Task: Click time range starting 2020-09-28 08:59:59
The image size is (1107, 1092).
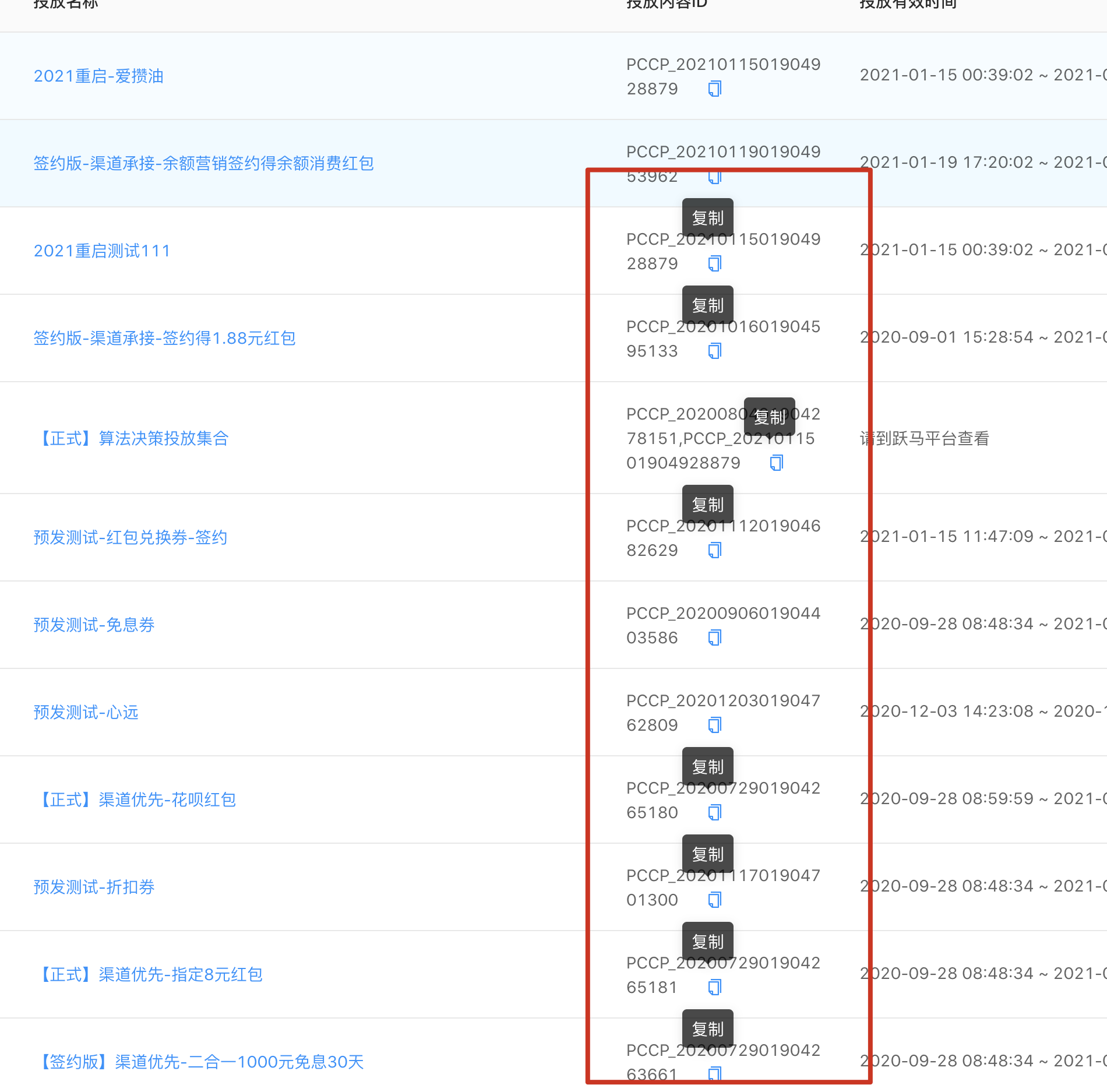Action: click(x=983, y=798)
